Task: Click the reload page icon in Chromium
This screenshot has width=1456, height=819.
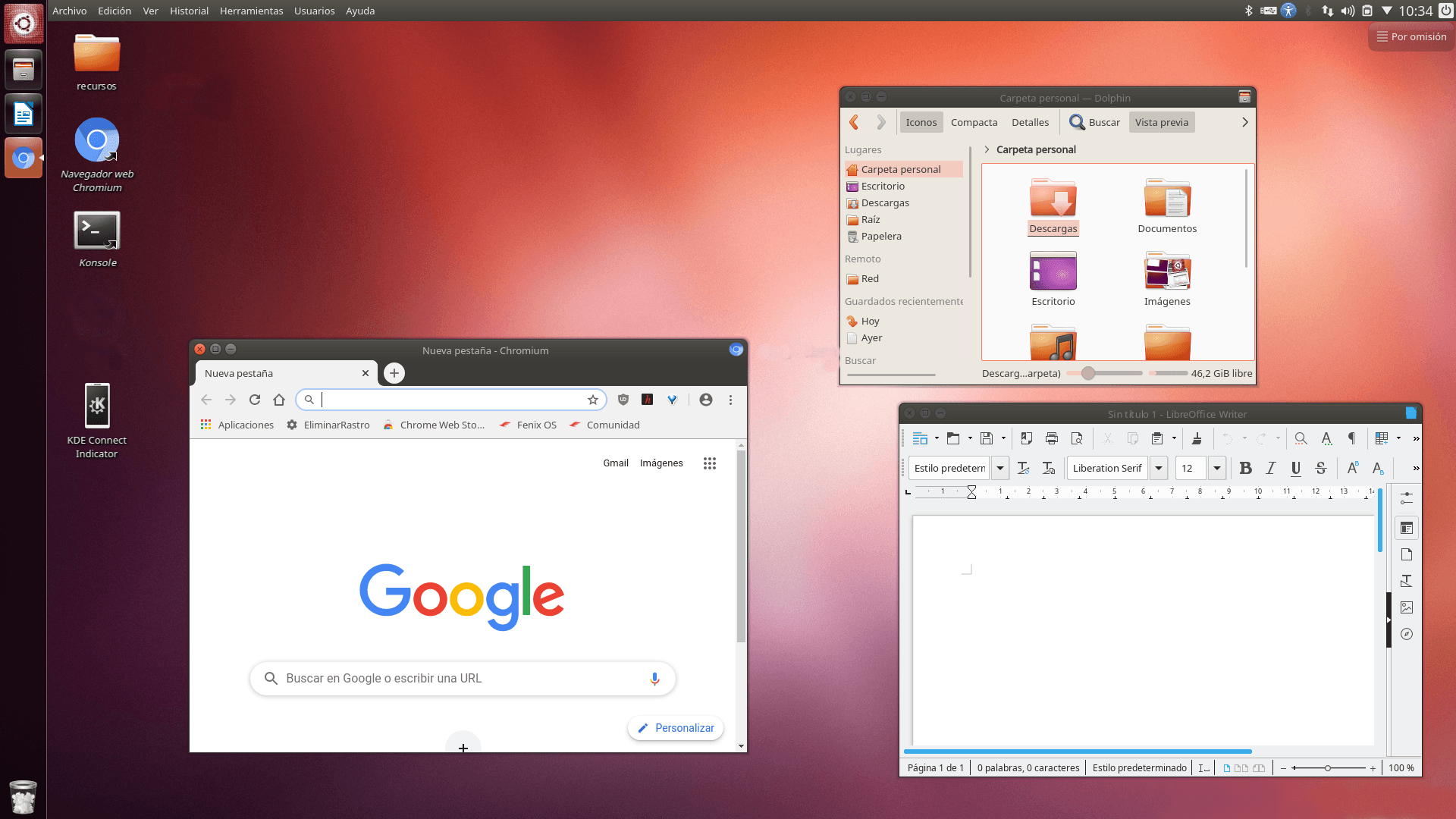Action: [x=255, y=400]
